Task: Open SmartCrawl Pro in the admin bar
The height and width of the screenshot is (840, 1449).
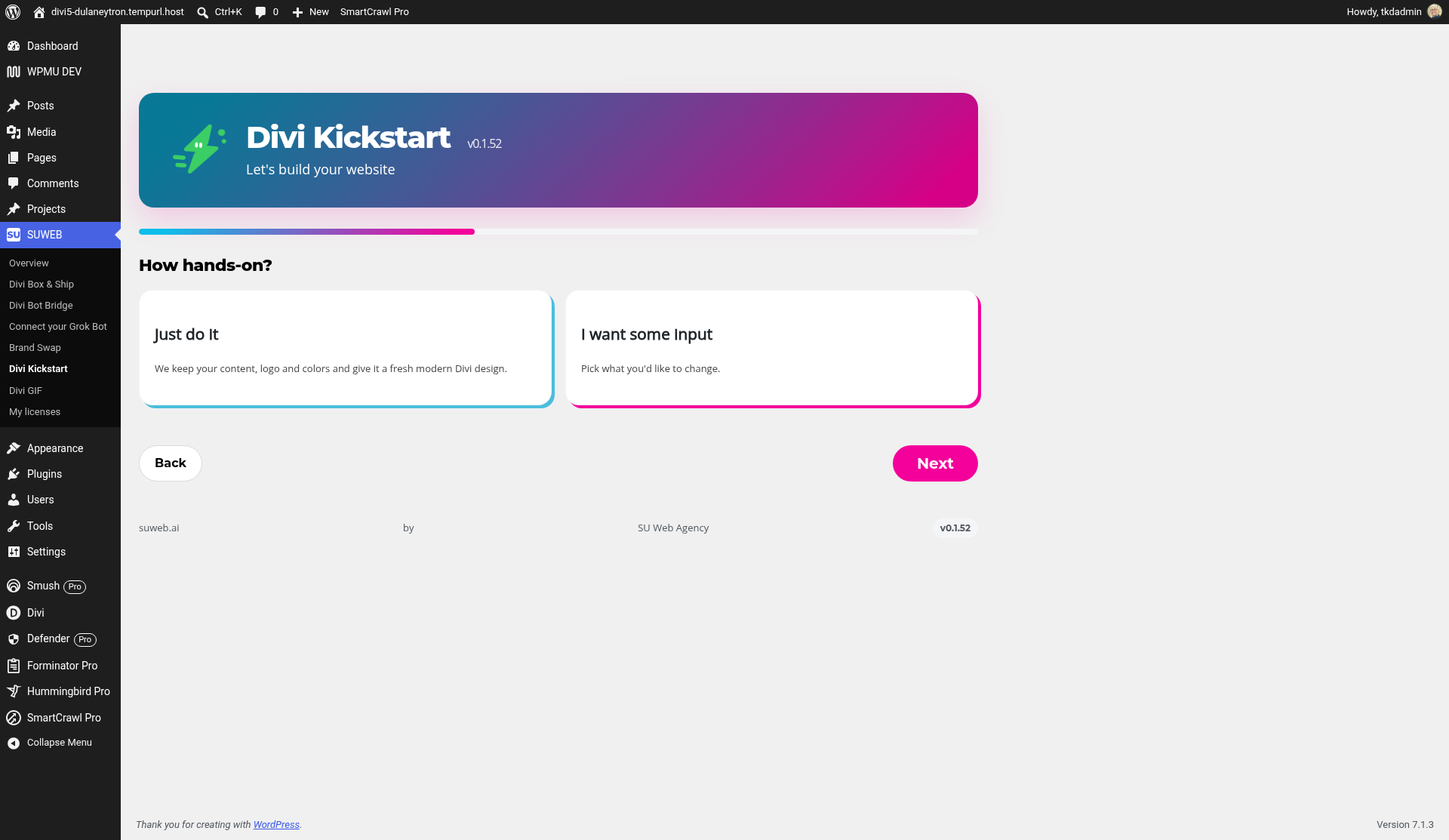Action: (374, 12)
